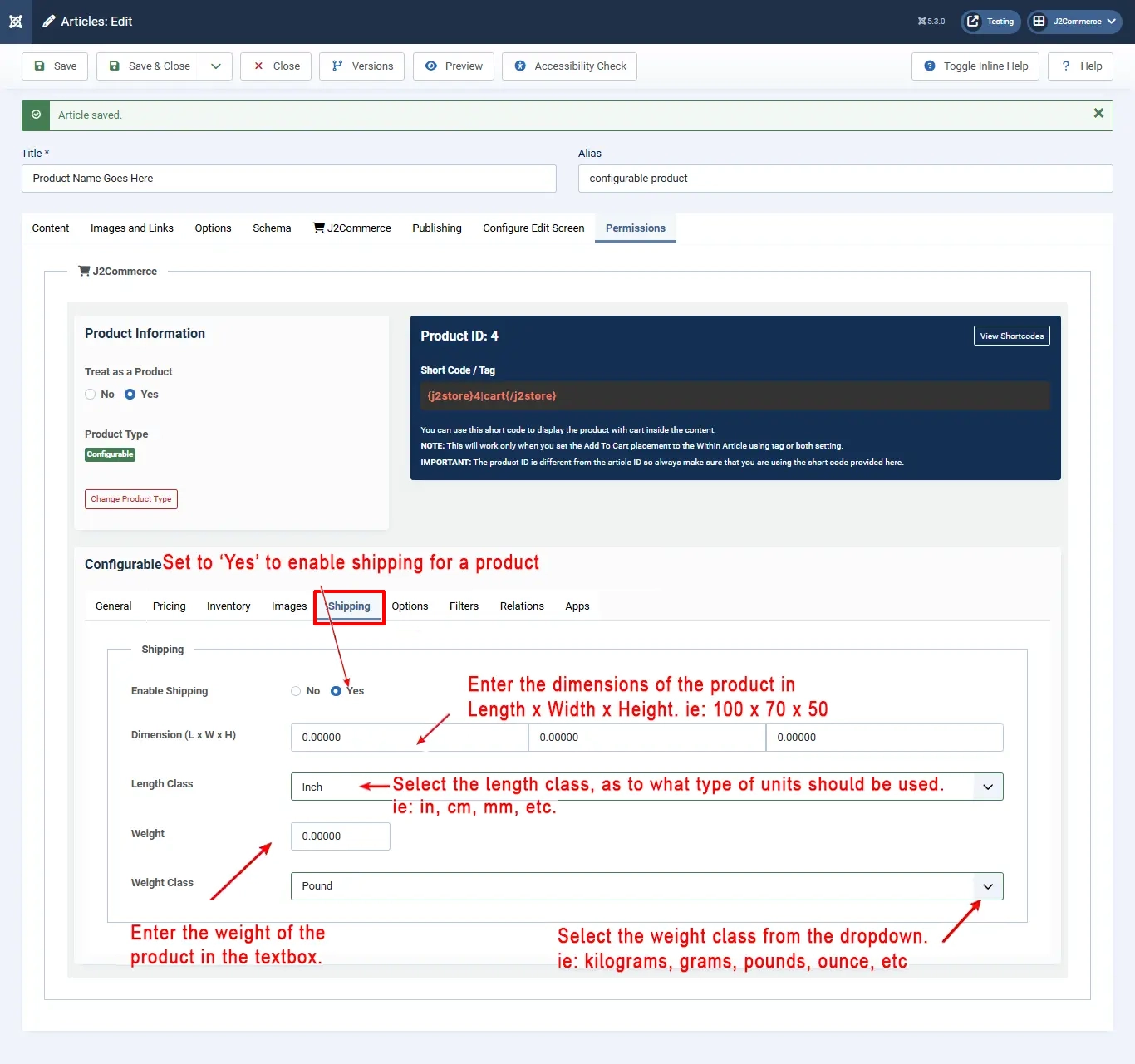Click the Joomla logo icon
Image resolution: width=1135 pixels, height=1064 pixels.
pos(16,22)
